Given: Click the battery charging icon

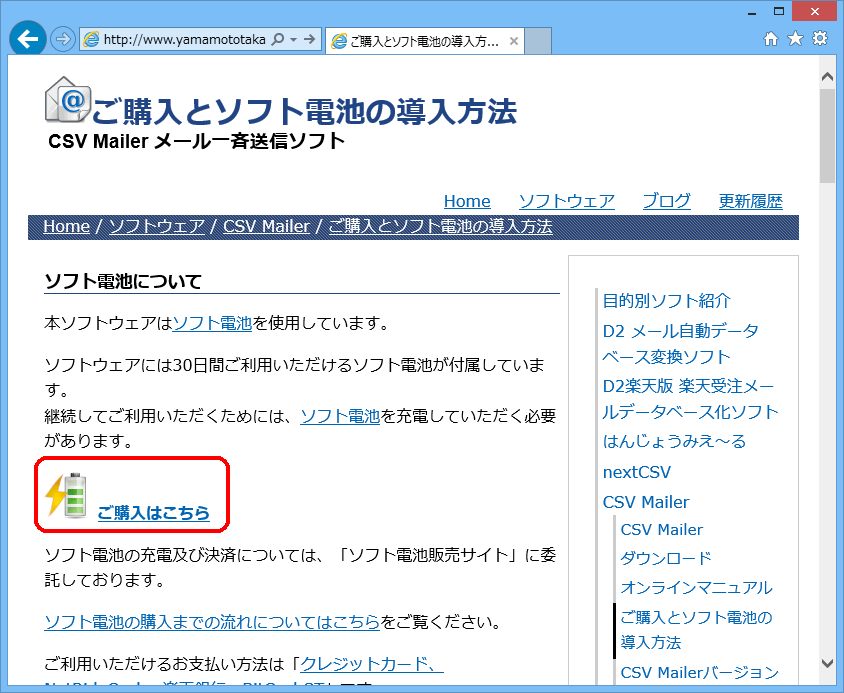Looking at the screenshot, I should [66, 495].
